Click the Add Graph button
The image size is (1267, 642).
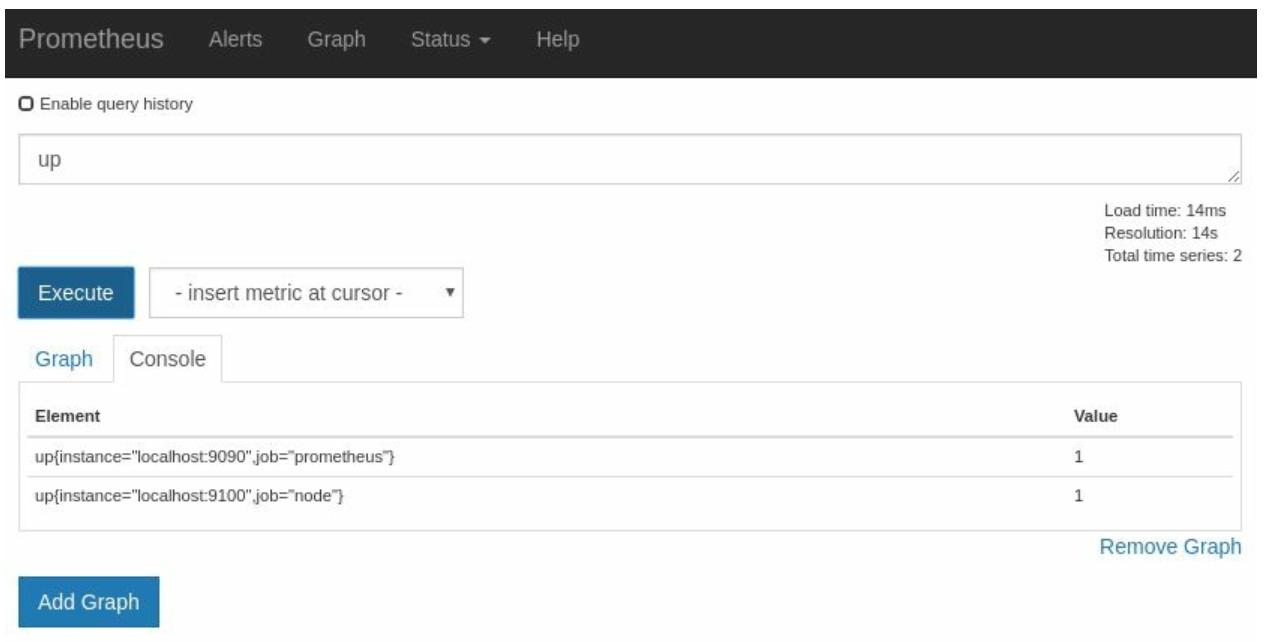point(88,602)
